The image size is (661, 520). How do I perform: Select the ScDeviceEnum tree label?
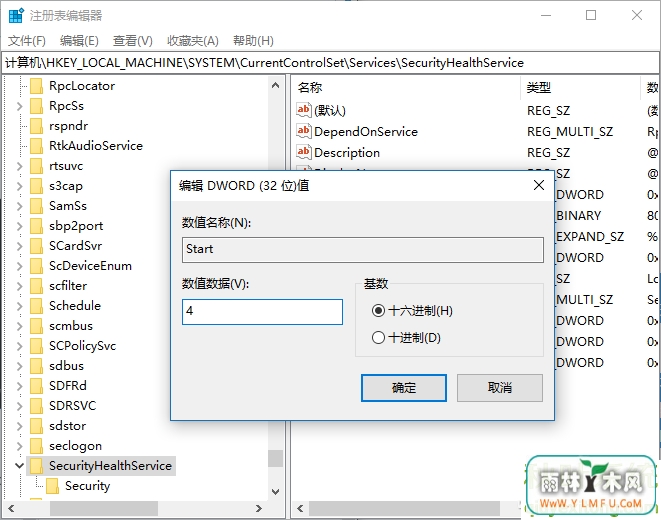pyautogui.click(x=90, y=266)
